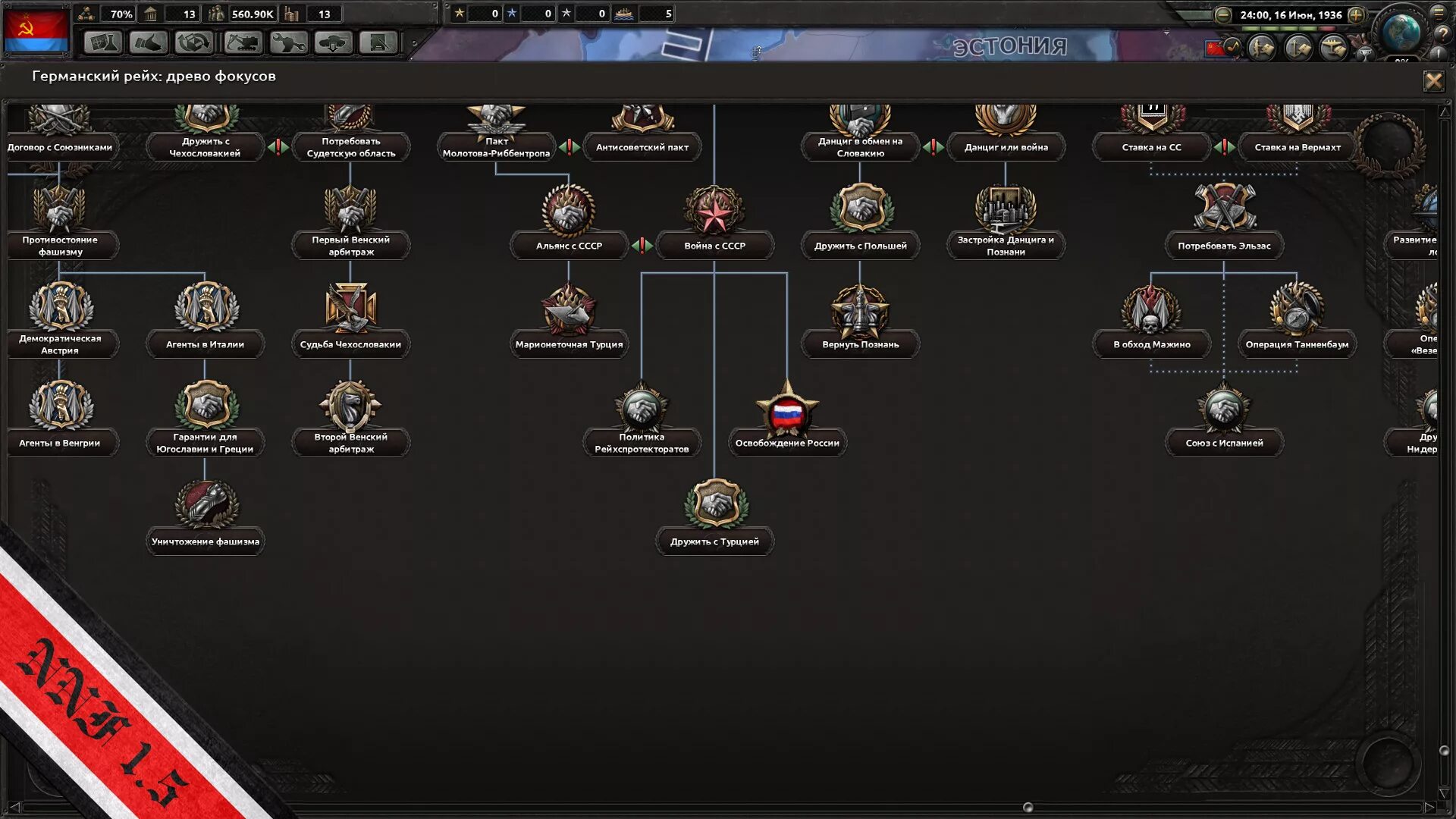Click Первый Венский арбитраж focus icon
Viewport: 1456px width, 819px height.
[x=351, y=208]
